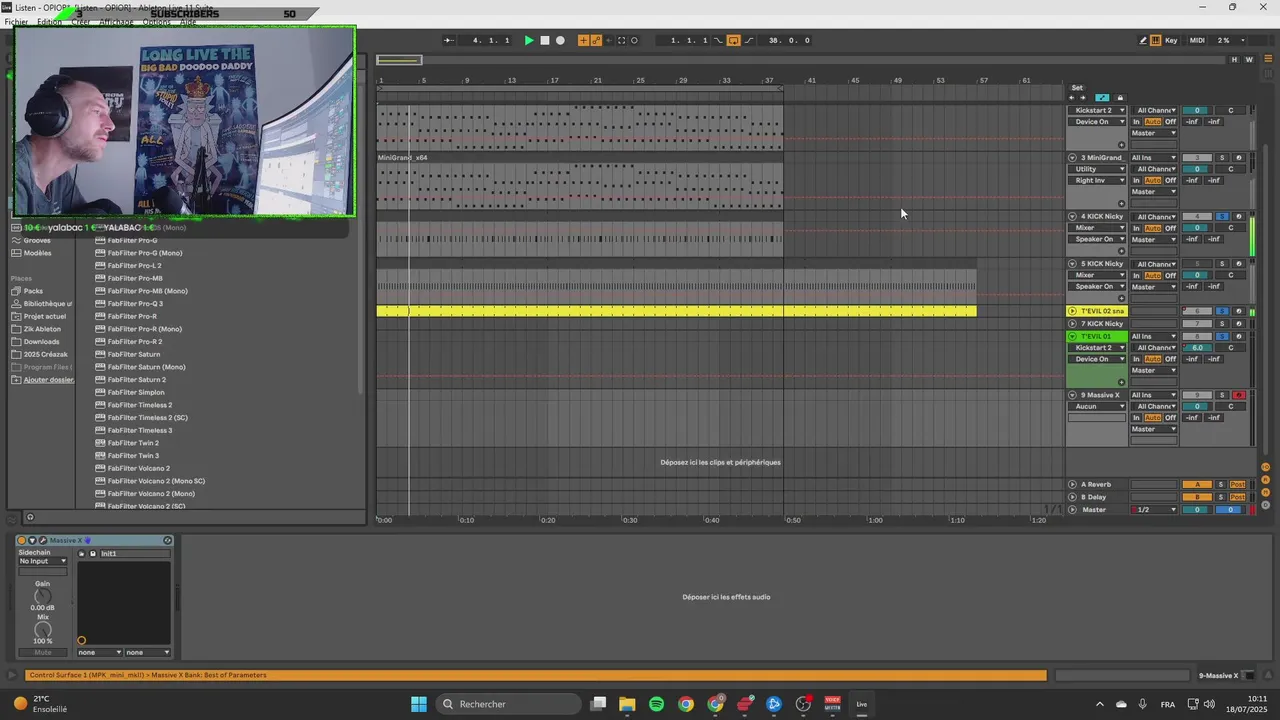
Task: Unfold Massive X device parameters triangle
Action: point(32,540)
